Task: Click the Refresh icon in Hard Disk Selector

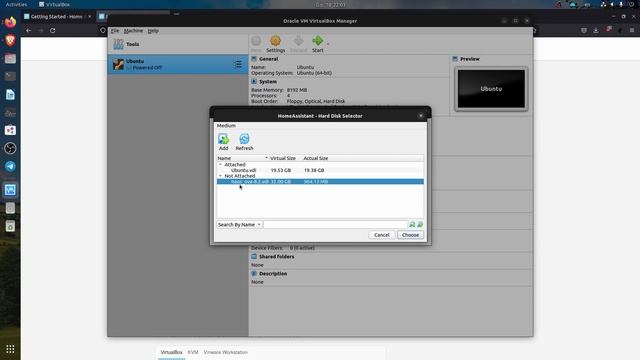Action: (244, 138)
